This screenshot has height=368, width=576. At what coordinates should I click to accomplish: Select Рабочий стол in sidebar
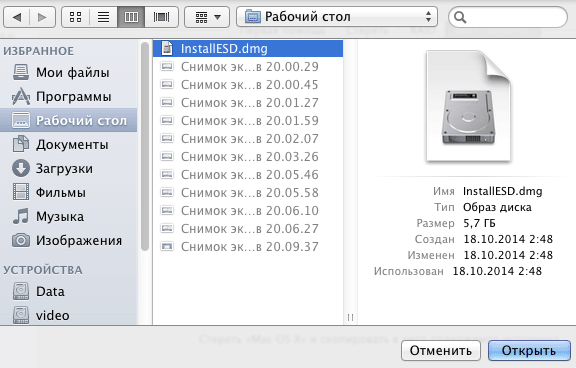[x=69, y=120]
